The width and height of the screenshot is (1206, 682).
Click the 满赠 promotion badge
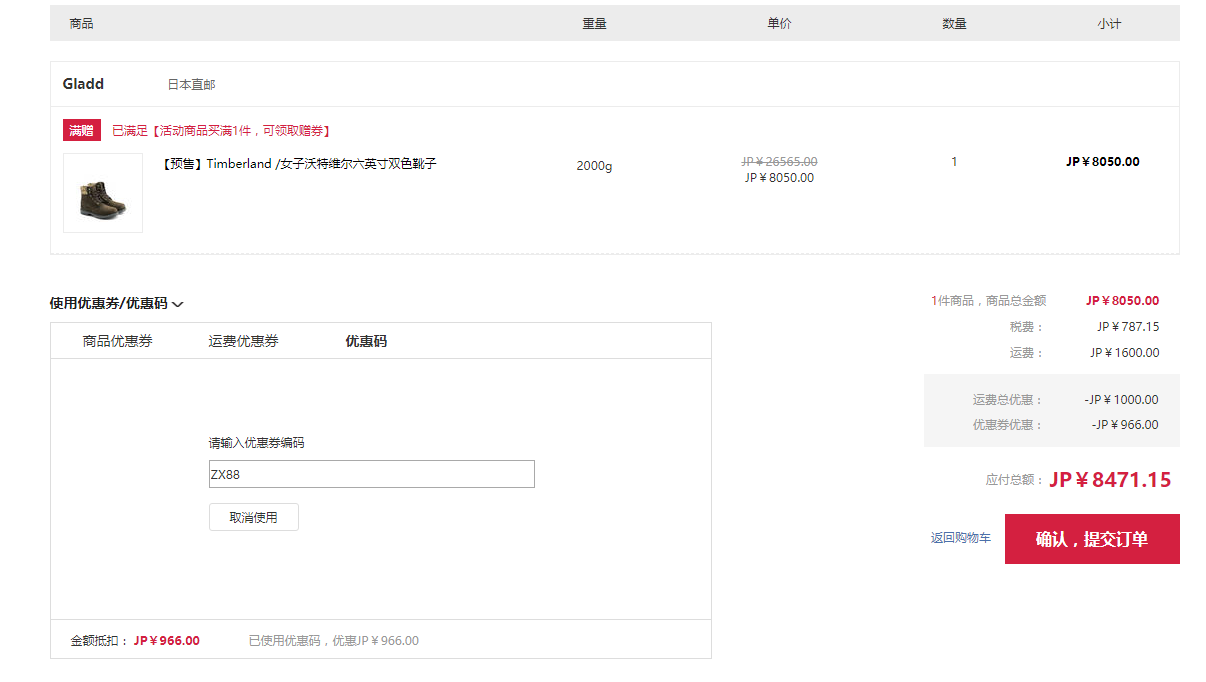tap(81, 130)
